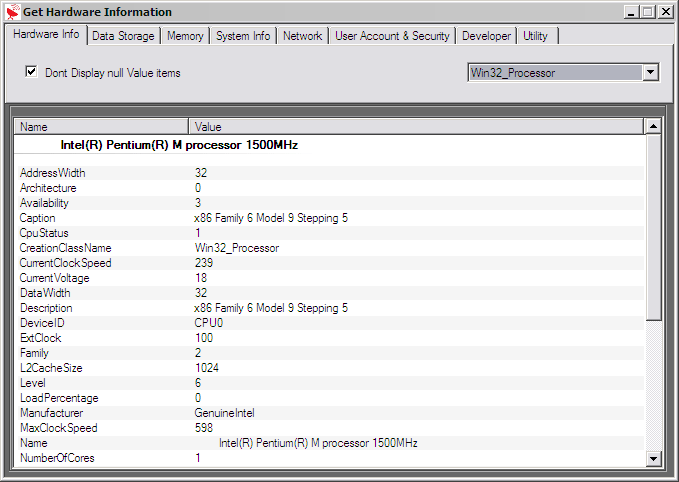Select the LoadPercentage row
Viewport: 679px width, 482px height.
point(329,398)
